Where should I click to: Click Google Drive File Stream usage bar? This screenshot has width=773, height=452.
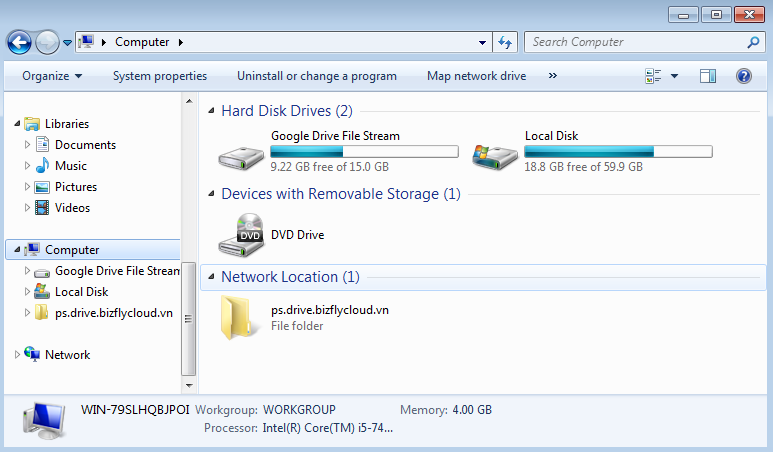(x=364, y=151)
